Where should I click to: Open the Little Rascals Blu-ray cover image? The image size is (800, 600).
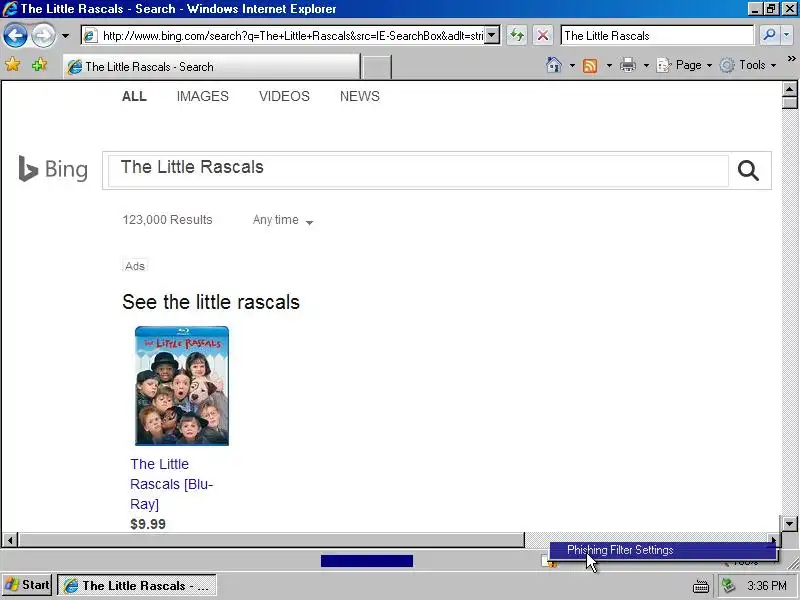pos(182,386)
